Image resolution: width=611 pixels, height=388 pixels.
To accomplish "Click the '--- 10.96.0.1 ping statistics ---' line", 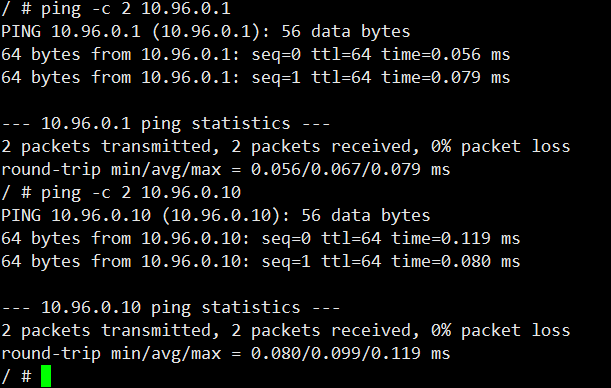I will coord(166,123).
